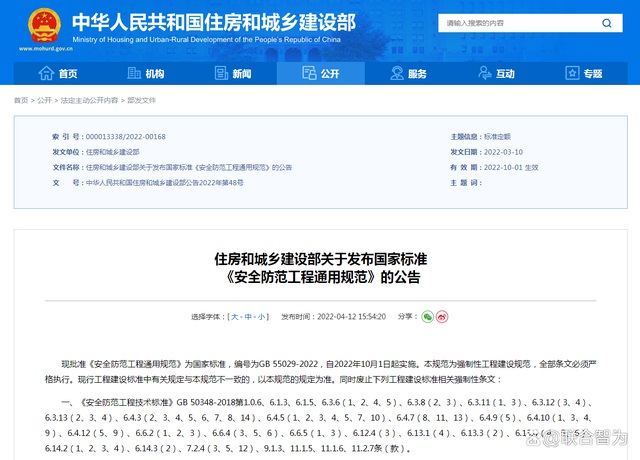Select publish time 2022-04-12 15:54:20

[x=351, y=317]
